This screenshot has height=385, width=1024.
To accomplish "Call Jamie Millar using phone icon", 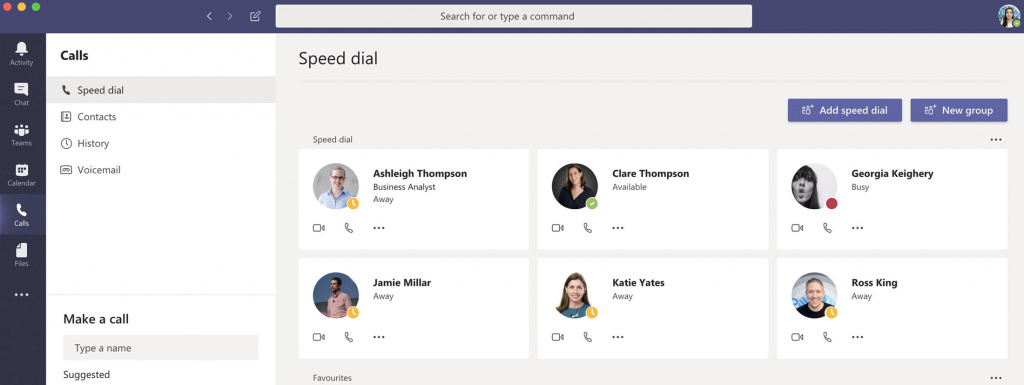I will [x=349, y=337].
